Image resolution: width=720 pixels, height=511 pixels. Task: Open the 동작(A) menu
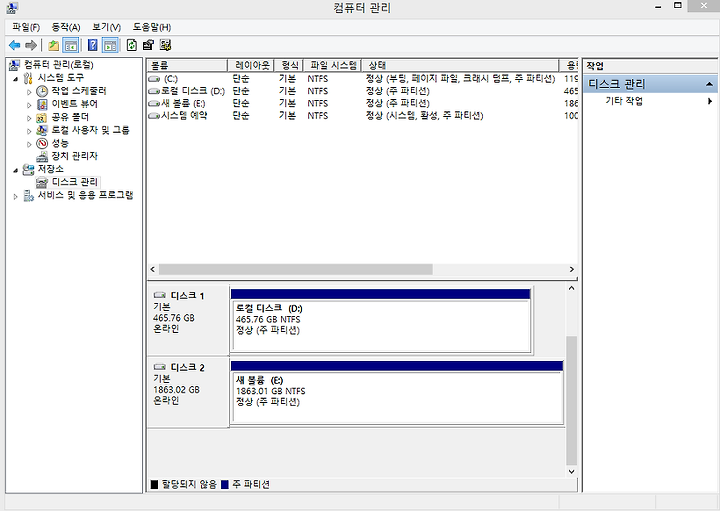tap(66, 28)
